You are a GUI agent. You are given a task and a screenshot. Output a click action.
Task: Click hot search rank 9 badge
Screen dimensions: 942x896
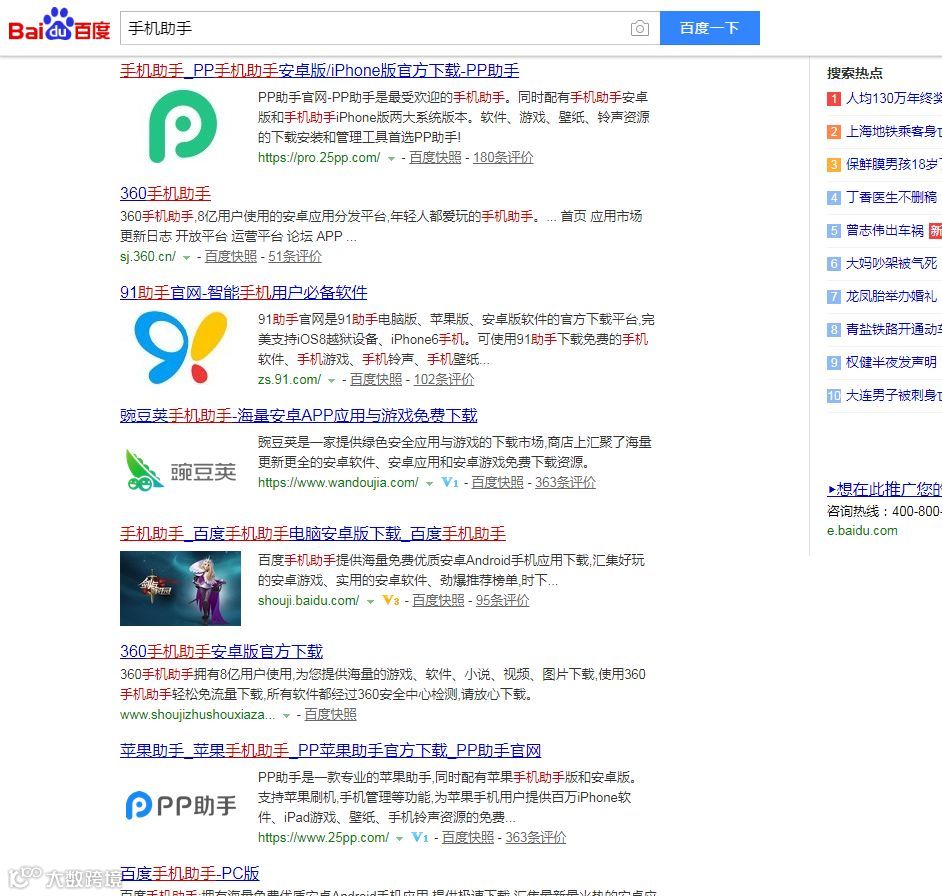point(834,363)
